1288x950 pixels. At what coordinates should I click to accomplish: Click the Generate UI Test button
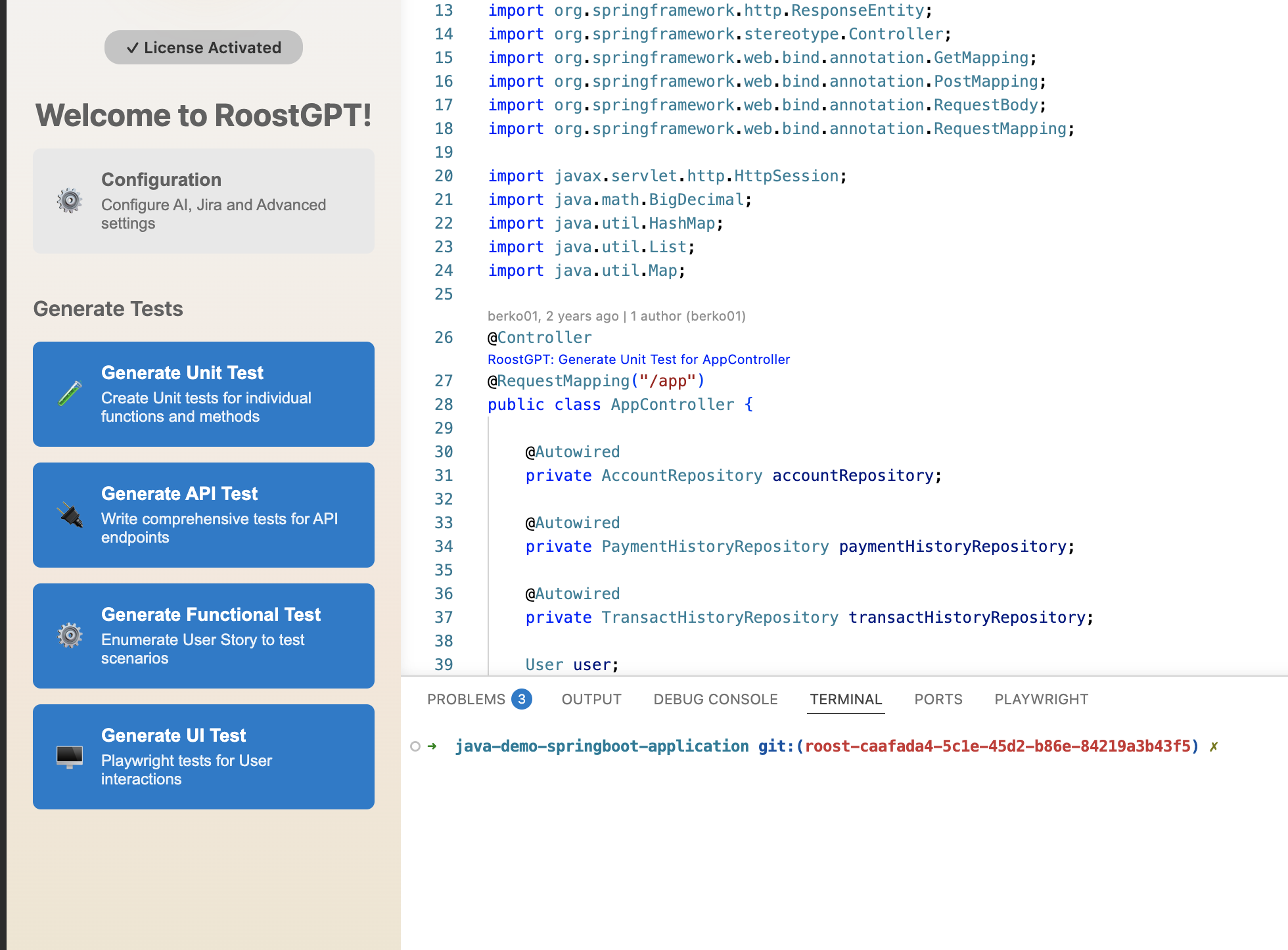(x=203, y=756)
